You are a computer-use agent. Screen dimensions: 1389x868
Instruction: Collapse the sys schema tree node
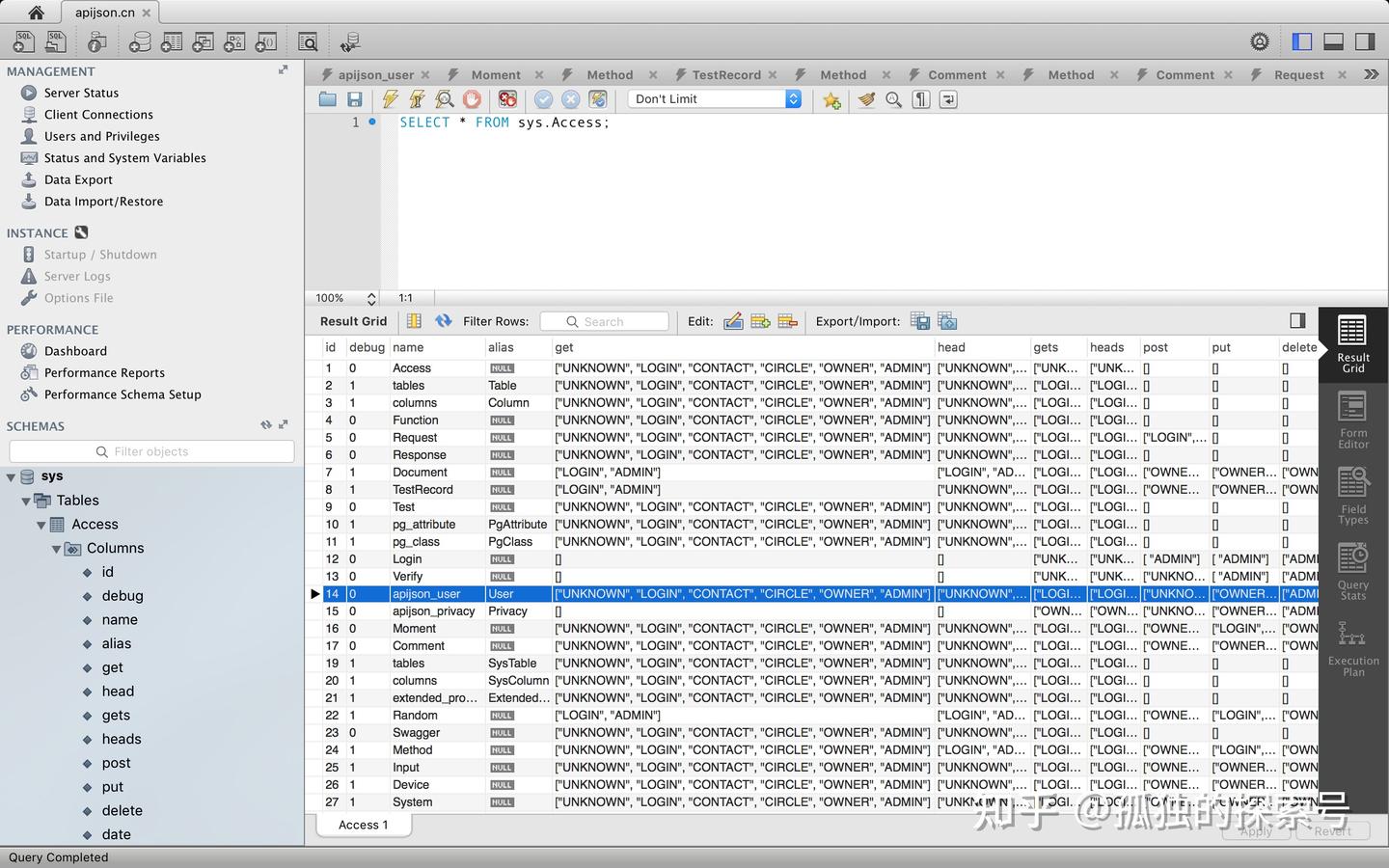[12, 476]
